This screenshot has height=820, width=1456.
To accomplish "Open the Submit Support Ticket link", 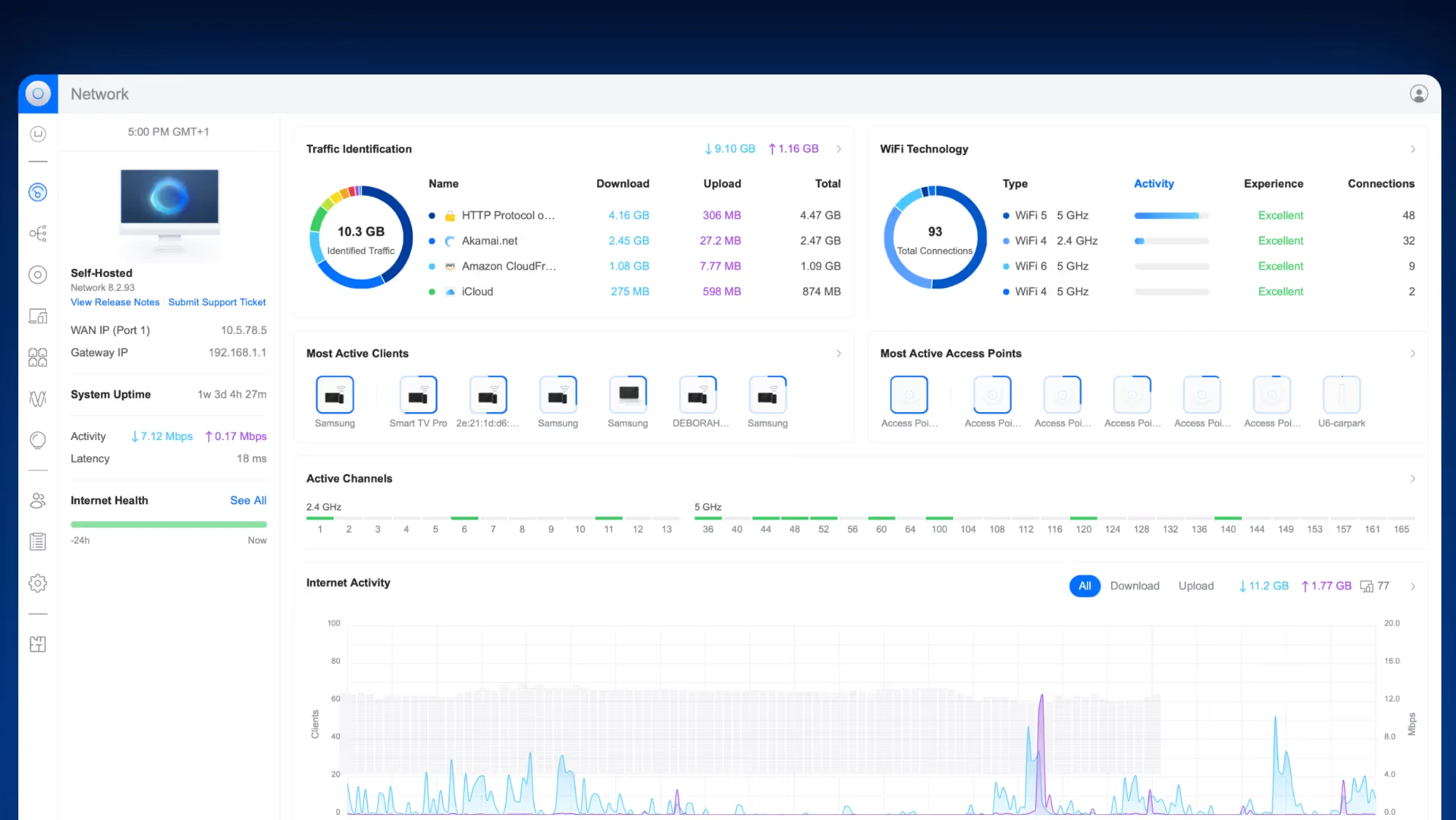I will click(217, 303).
